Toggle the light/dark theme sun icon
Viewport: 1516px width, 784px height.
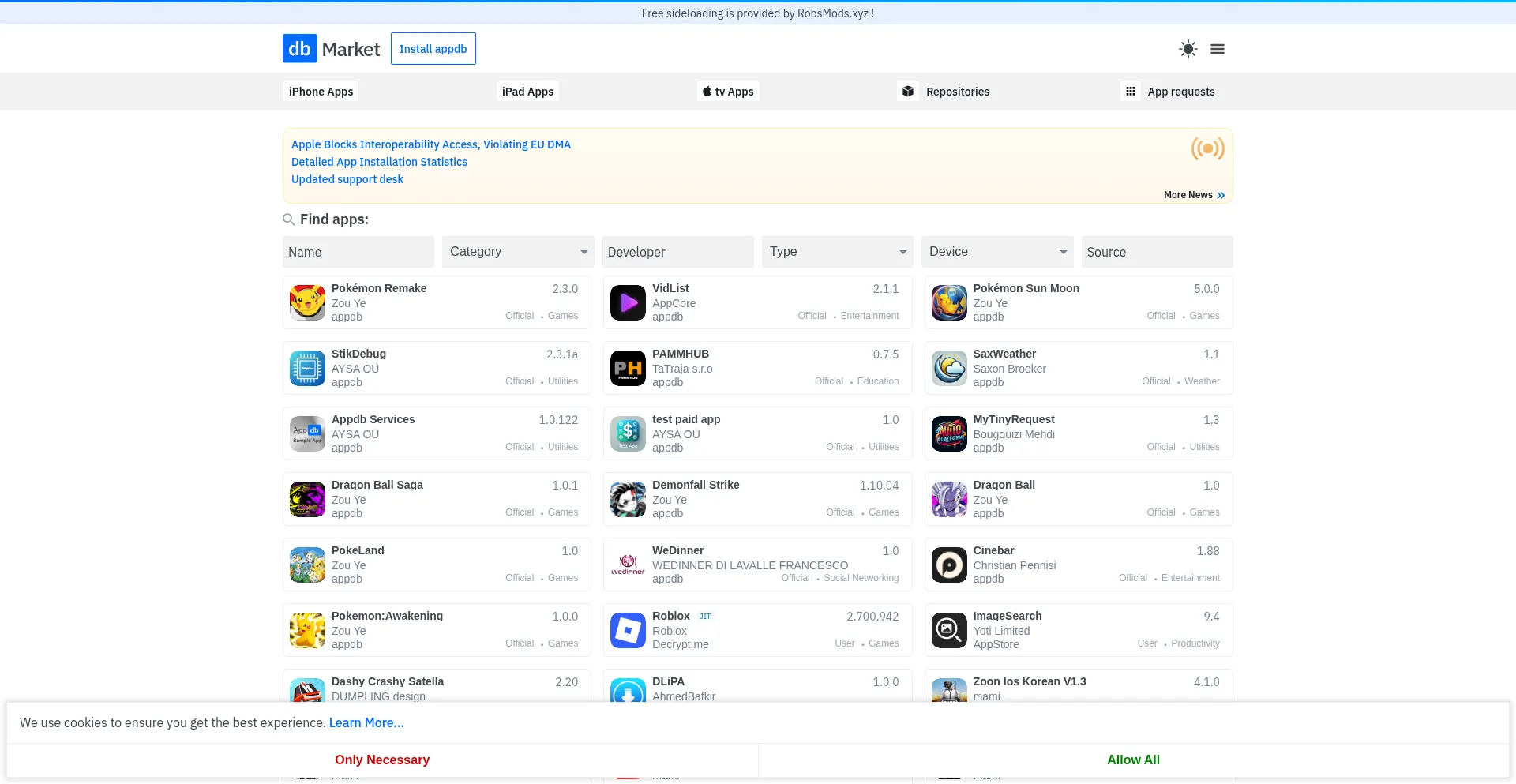pos(1188,49)
